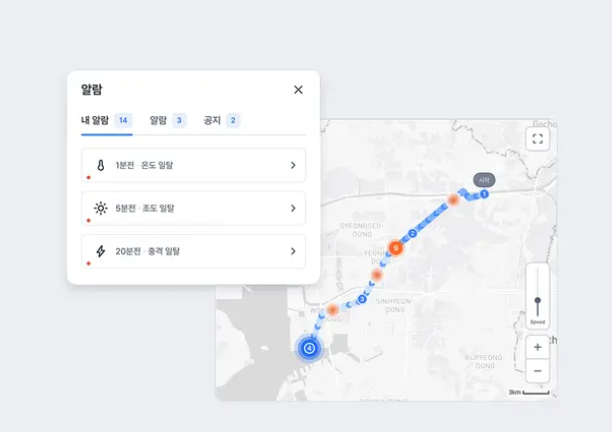Enter fullscreen map view
The width and height of the screenshot is (612, 432).
pyautogui.click(x=538, y=139)
